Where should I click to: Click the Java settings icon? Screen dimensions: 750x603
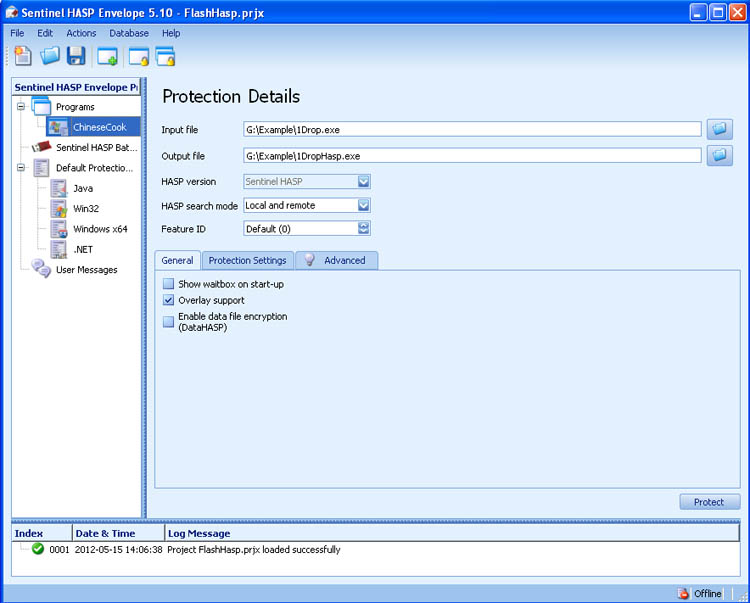click(x=59, y=188)
